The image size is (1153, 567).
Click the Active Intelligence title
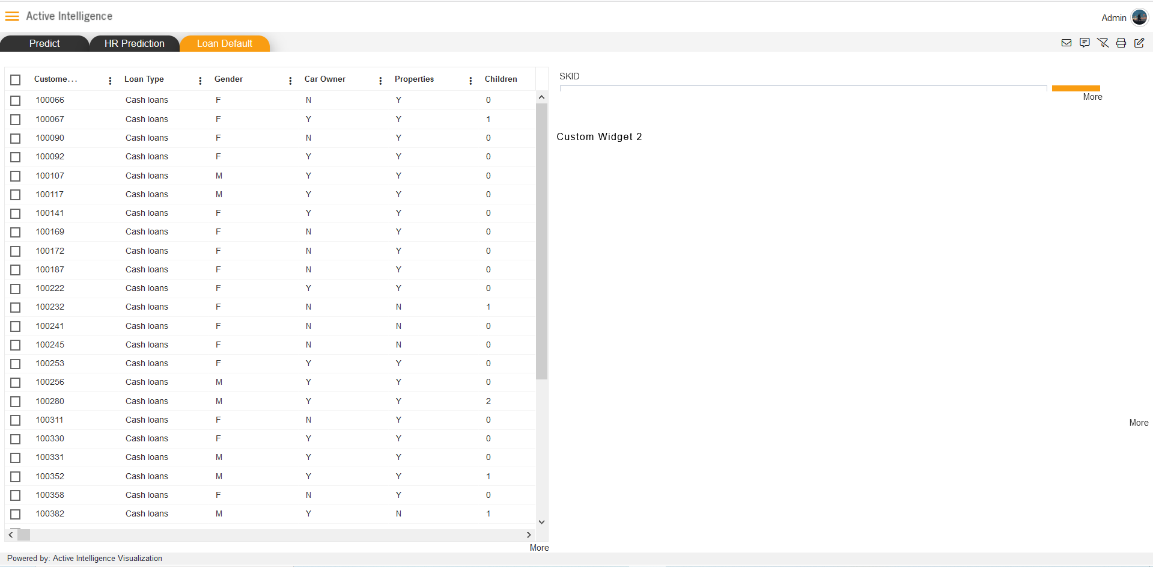click(69, 16)
